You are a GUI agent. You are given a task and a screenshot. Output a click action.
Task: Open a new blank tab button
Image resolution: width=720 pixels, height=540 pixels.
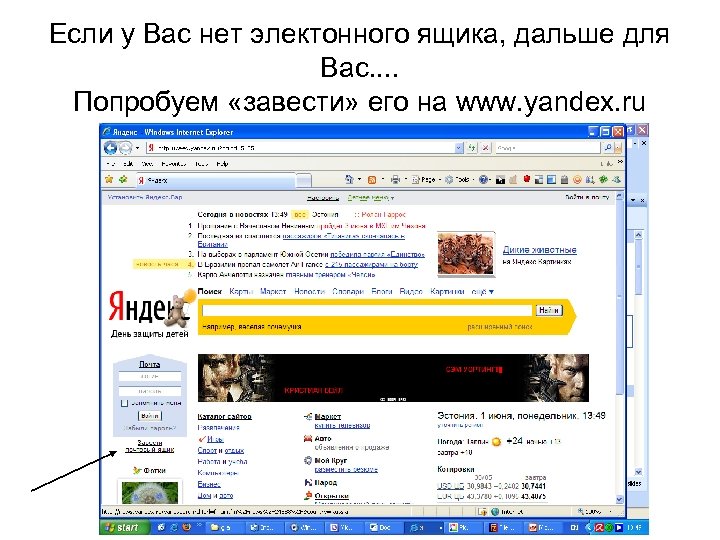pyautogui.click(x=304, y=180)
